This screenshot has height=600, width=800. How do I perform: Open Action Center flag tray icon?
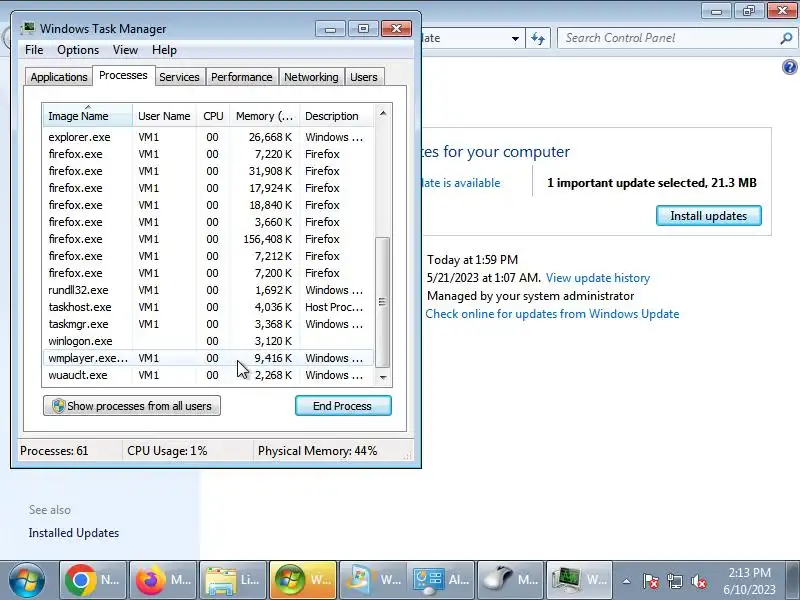(651, 581)
